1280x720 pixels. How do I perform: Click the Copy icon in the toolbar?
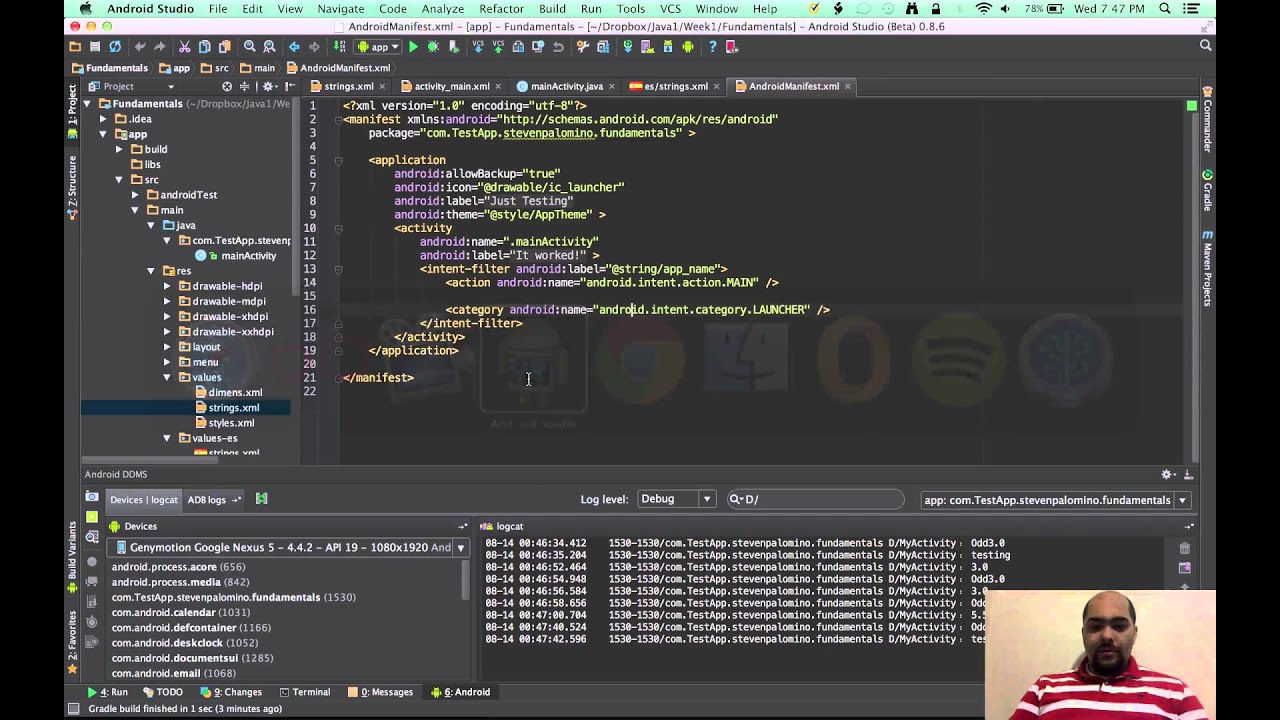tap(205, 47)
